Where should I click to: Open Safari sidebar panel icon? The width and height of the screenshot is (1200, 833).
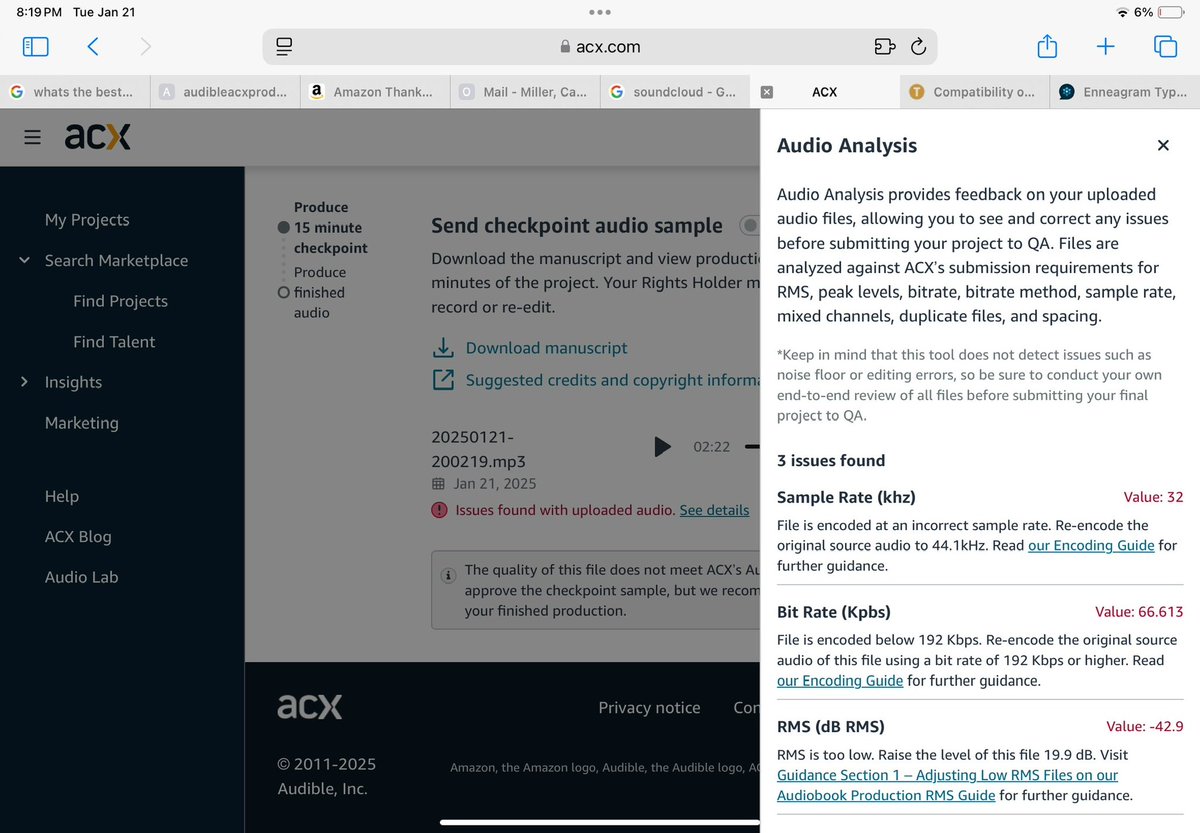tap(35, 46)
